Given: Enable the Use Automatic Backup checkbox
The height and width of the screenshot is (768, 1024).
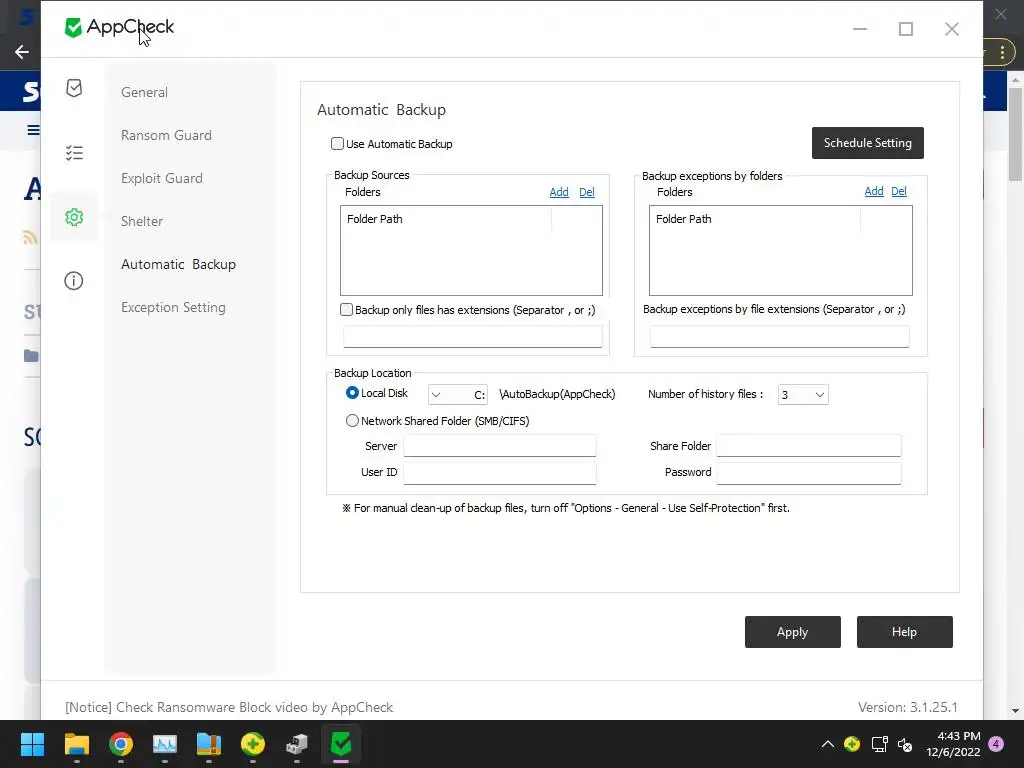Looking at the screenshot, I should pos(337,144).
